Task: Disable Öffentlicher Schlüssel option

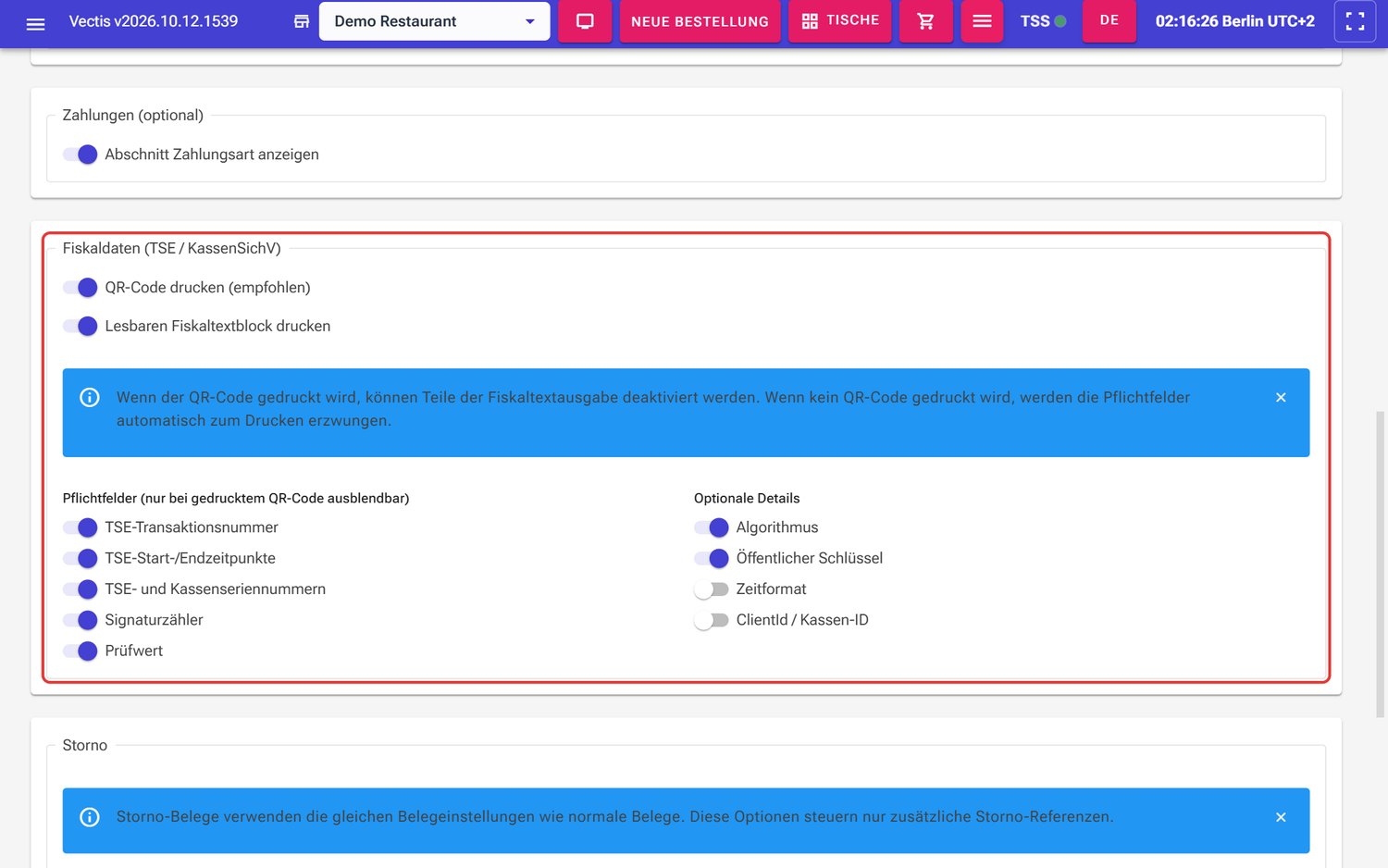Action: (712, 558)
